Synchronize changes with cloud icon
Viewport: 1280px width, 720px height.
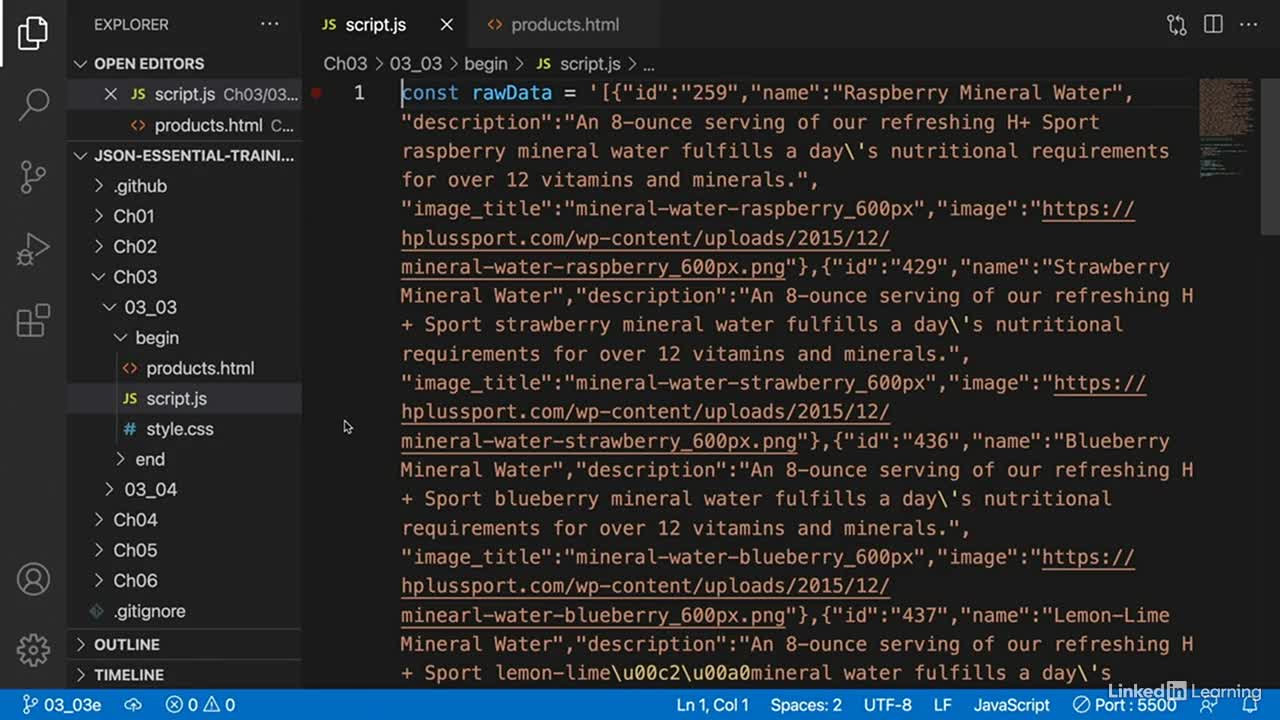click(133, 705)
